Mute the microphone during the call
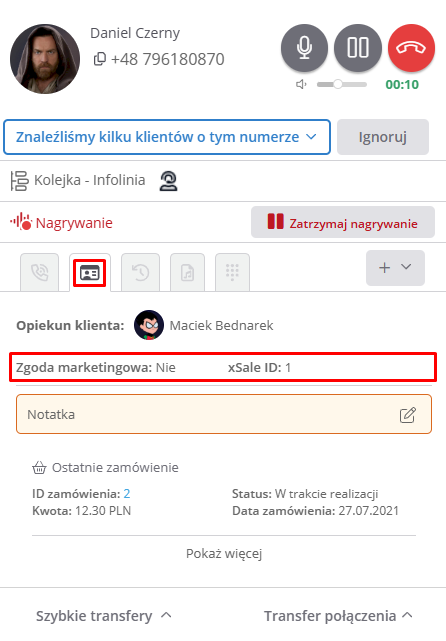 (304, 47)
